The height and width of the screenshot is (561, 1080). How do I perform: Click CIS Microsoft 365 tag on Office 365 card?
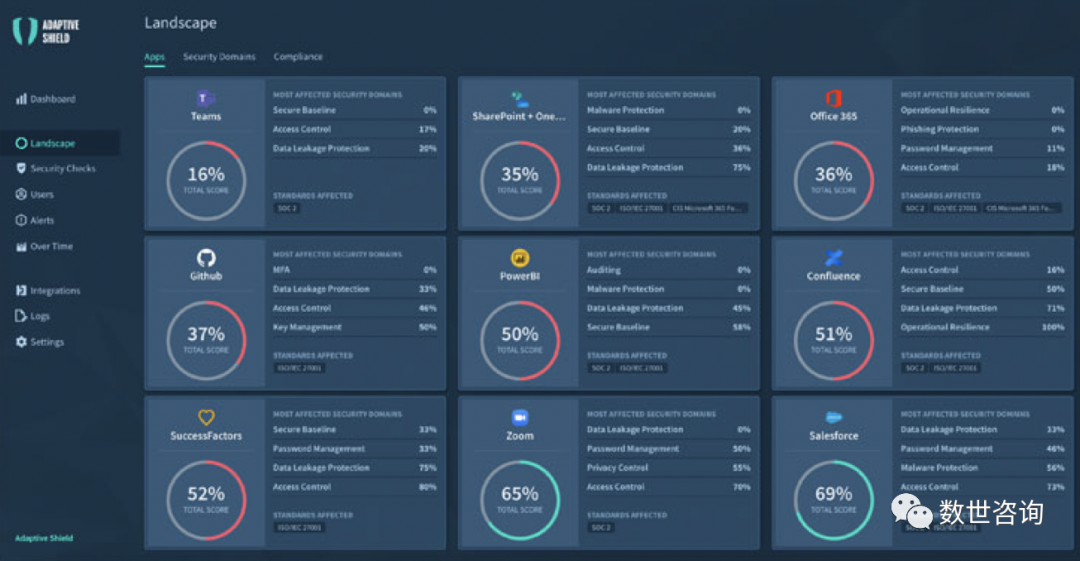point(1022,208)
